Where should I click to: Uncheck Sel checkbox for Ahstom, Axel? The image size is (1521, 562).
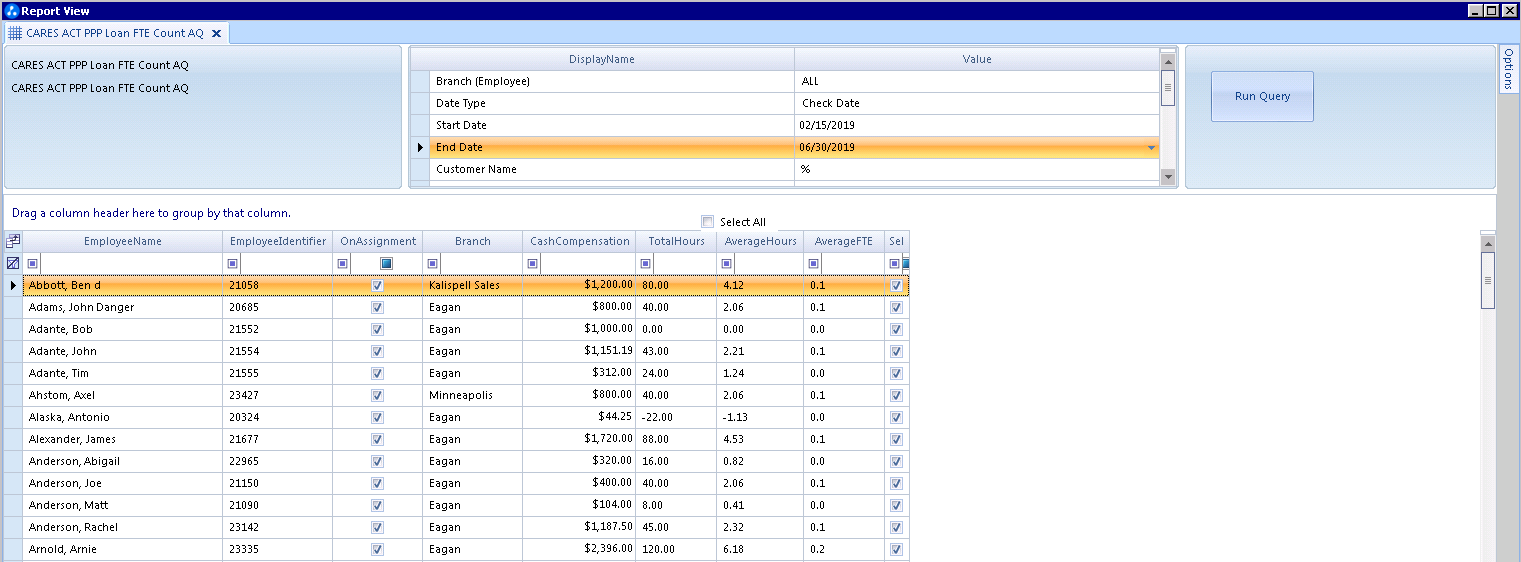click(896, 395)
